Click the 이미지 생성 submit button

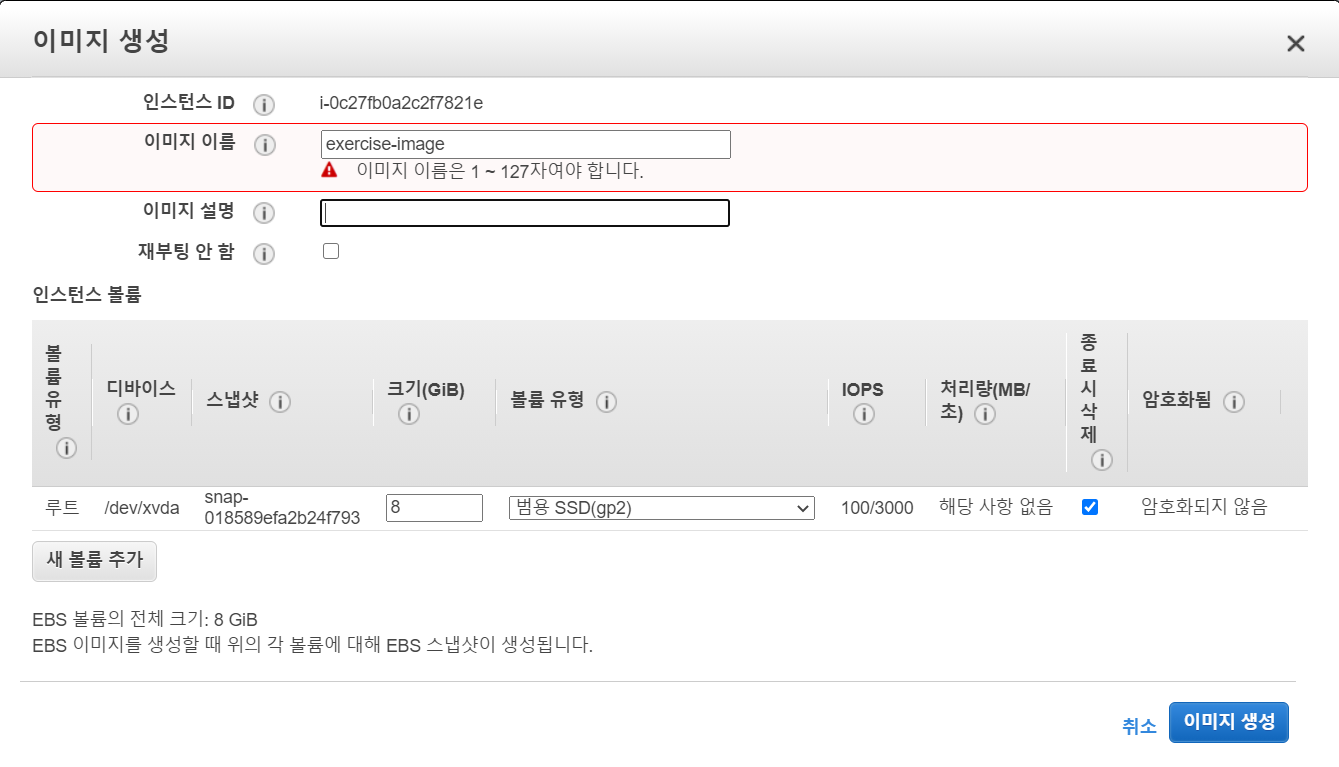coord(1228,722)
